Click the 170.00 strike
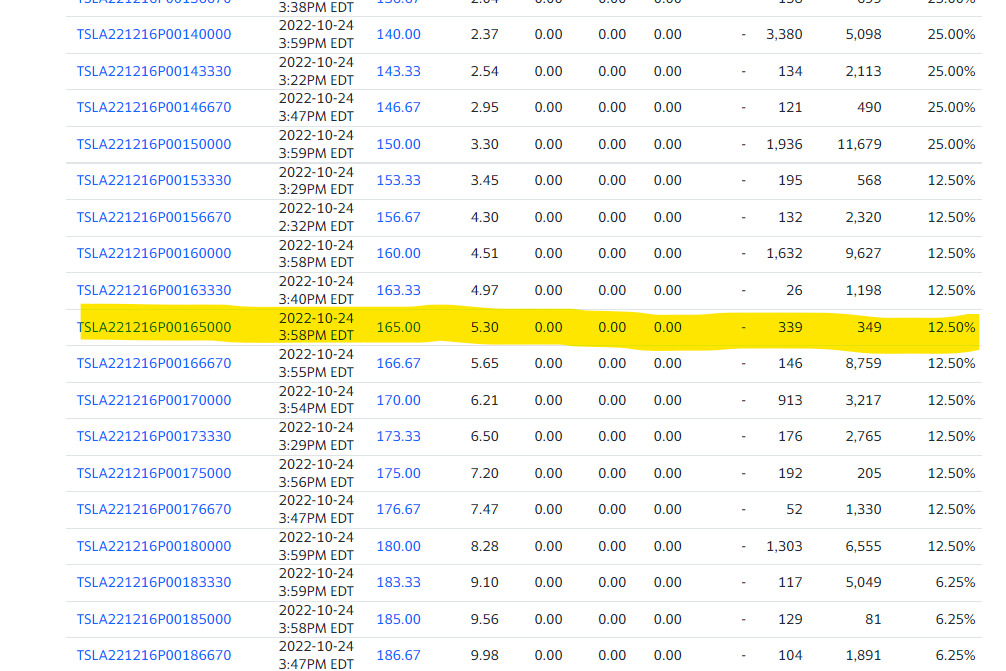The height and width of the screenshot is (671, 1006). [398, 400]
